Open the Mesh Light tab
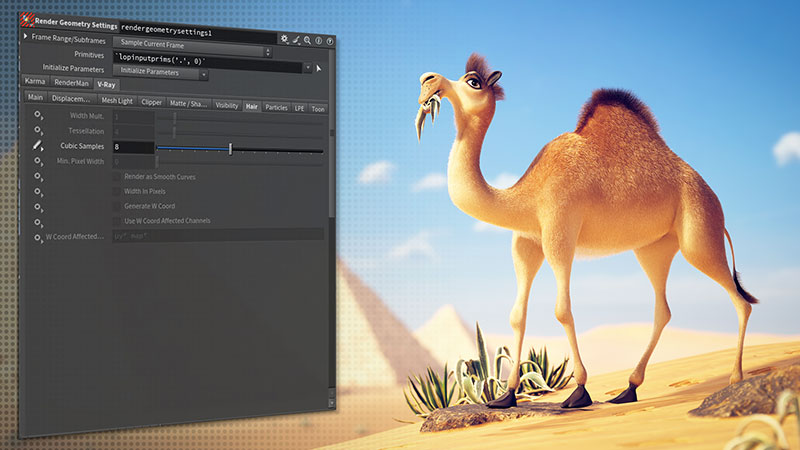 [x=117, y=100]
